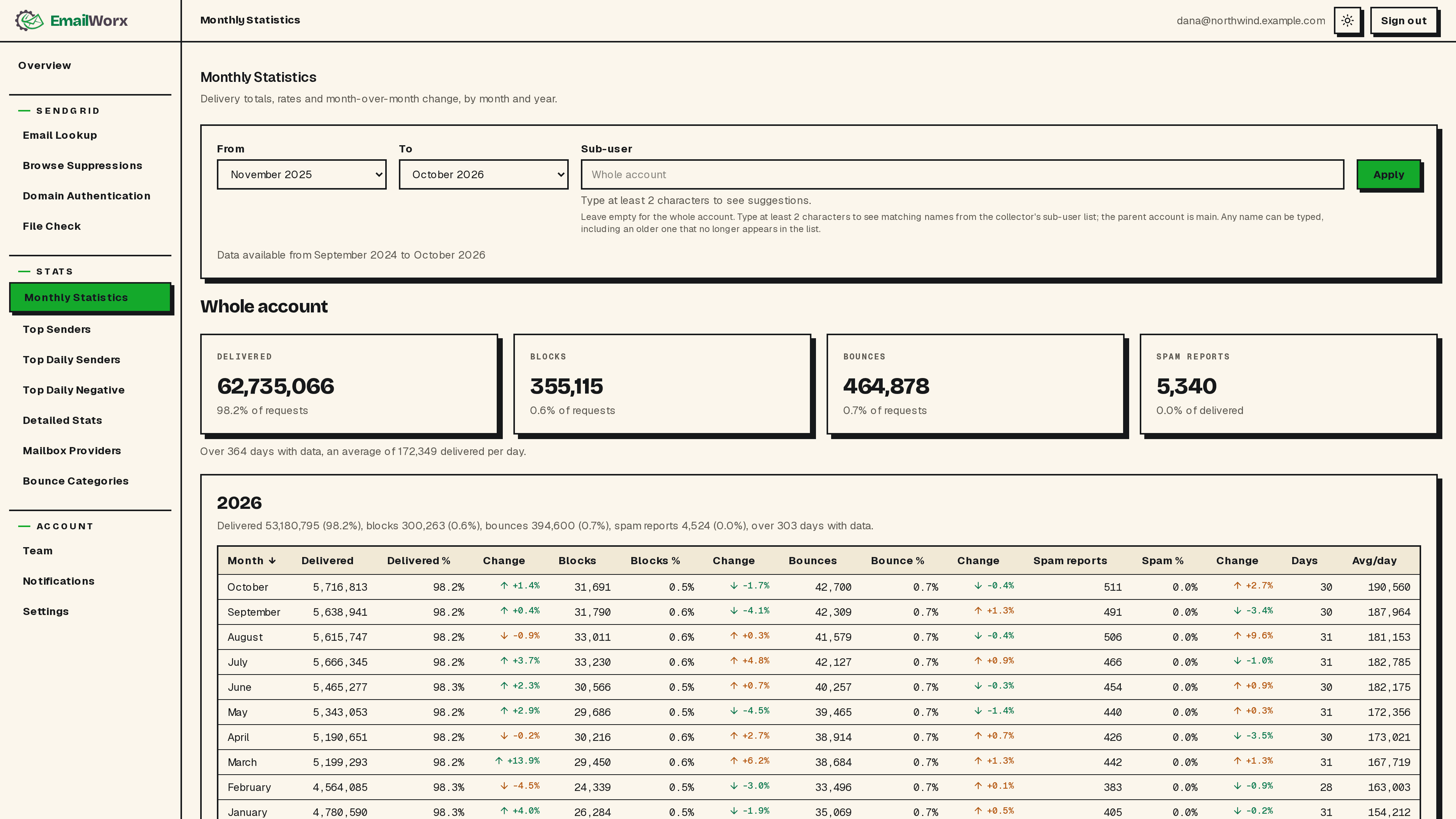
Task: Open Domain Authentication
Action: pyautogui.click(x=86, y=196)
